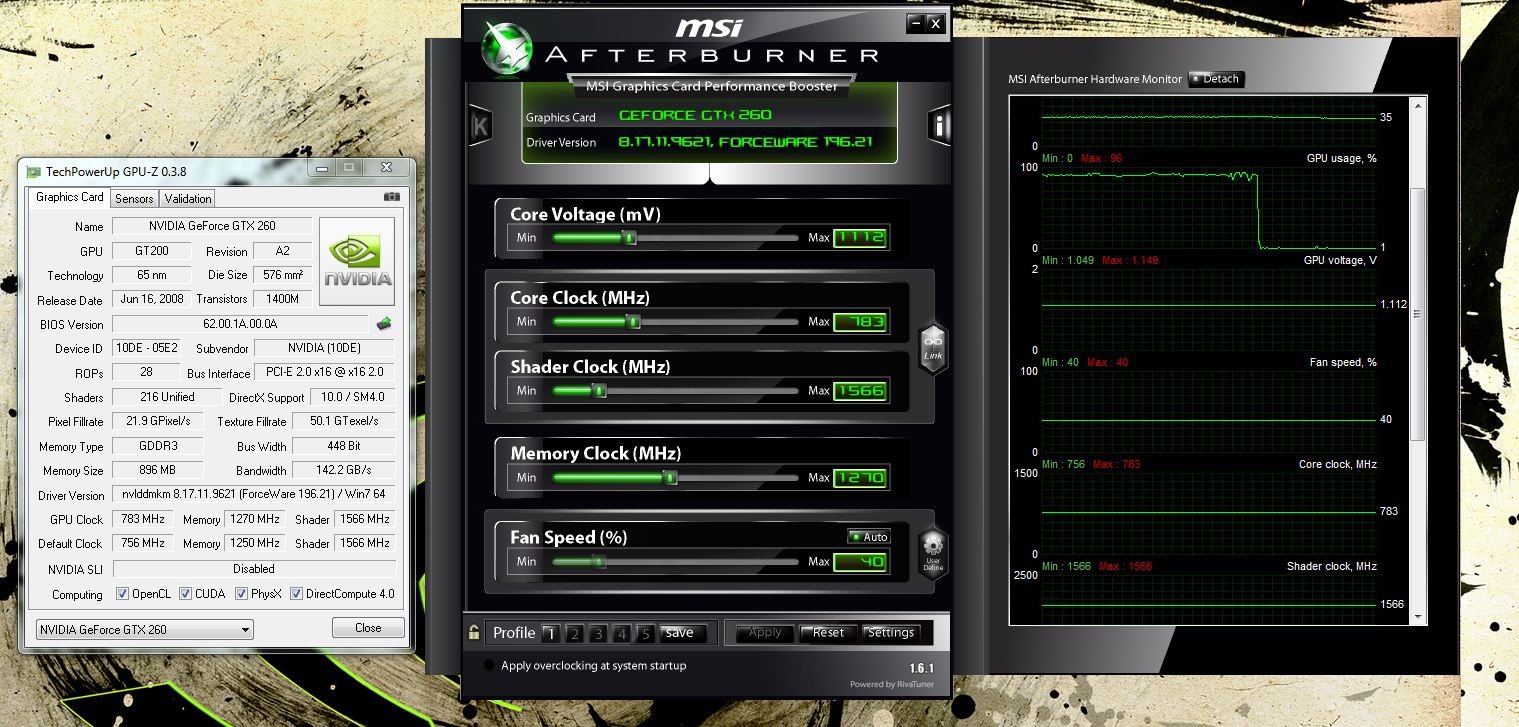The width and height of the screenshot is (1519, 727).
Task: Select profile slot 5
Action: tap(645, 633)
